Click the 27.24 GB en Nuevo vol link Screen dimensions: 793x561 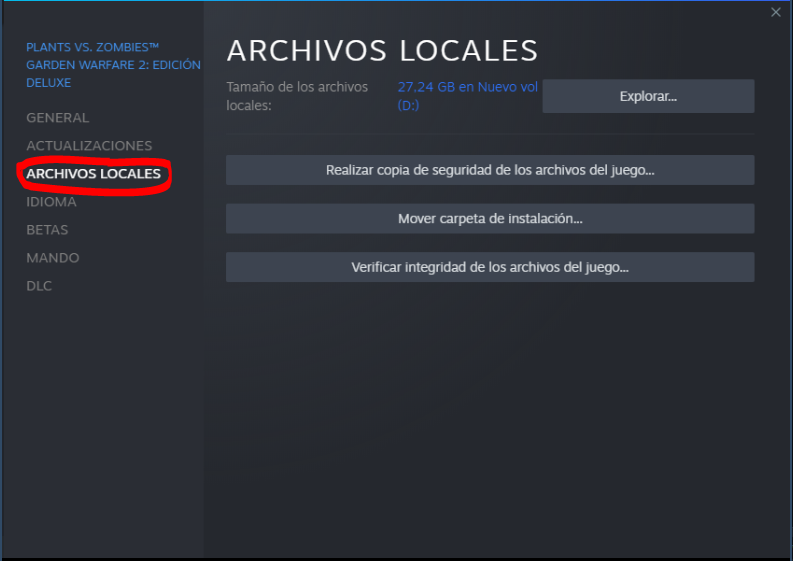467,87
